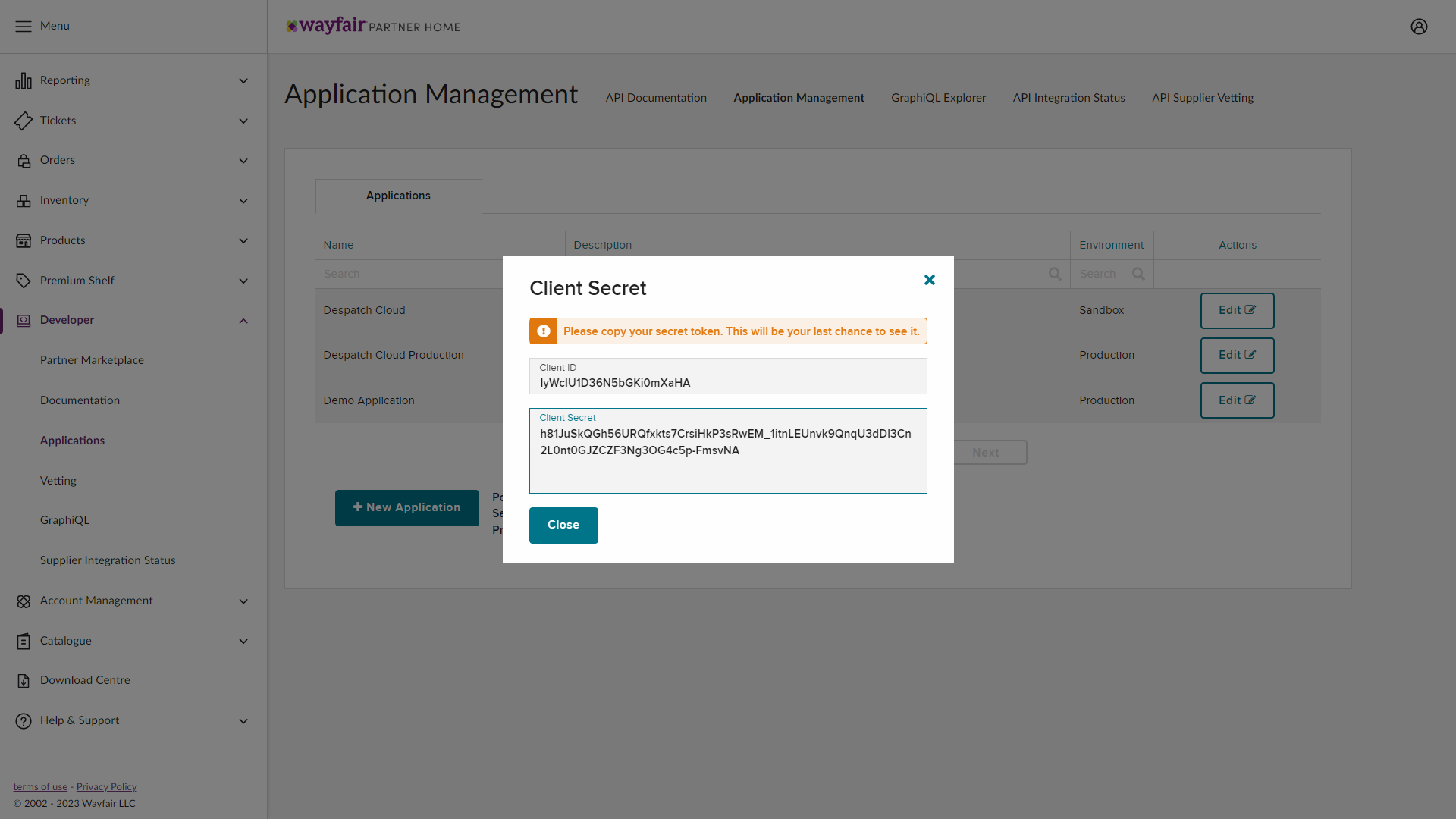
Task: Click the Close button in the dialog
Action: click(563, 526)
